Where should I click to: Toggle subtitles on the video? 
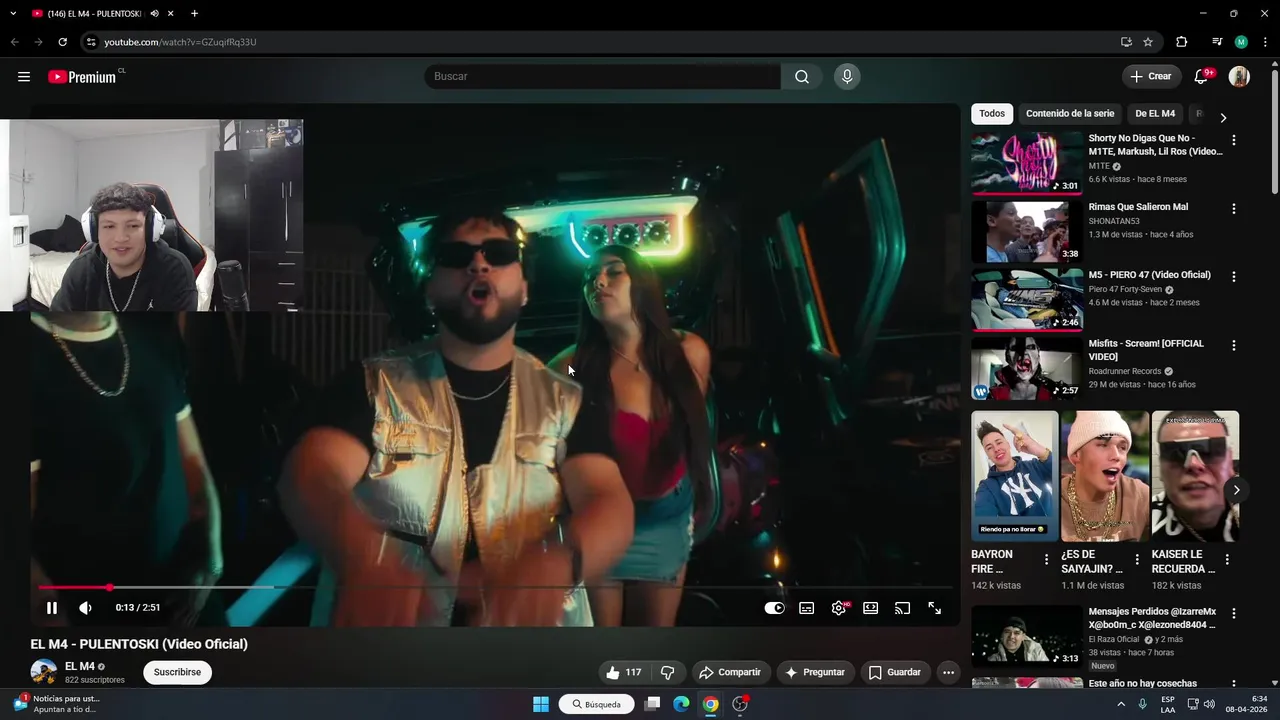pos(807,608)
